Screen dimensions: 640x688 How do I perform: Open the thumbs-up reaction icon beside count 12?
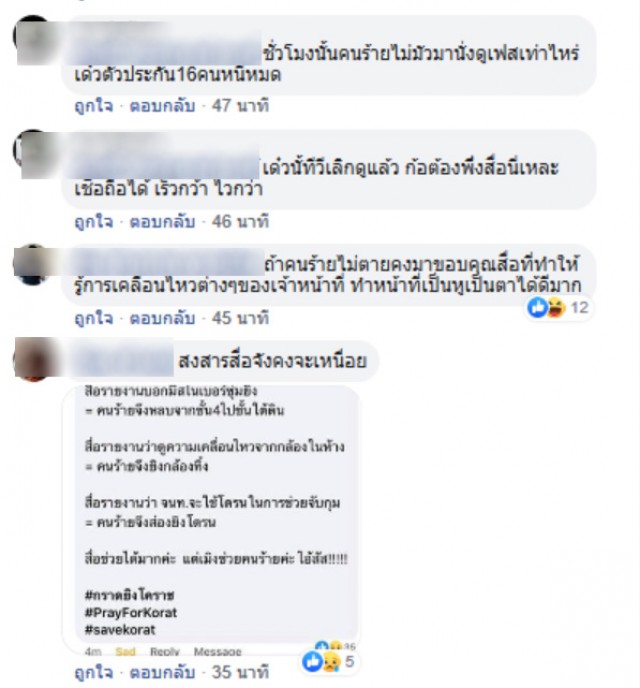click(x=536, y=308)
